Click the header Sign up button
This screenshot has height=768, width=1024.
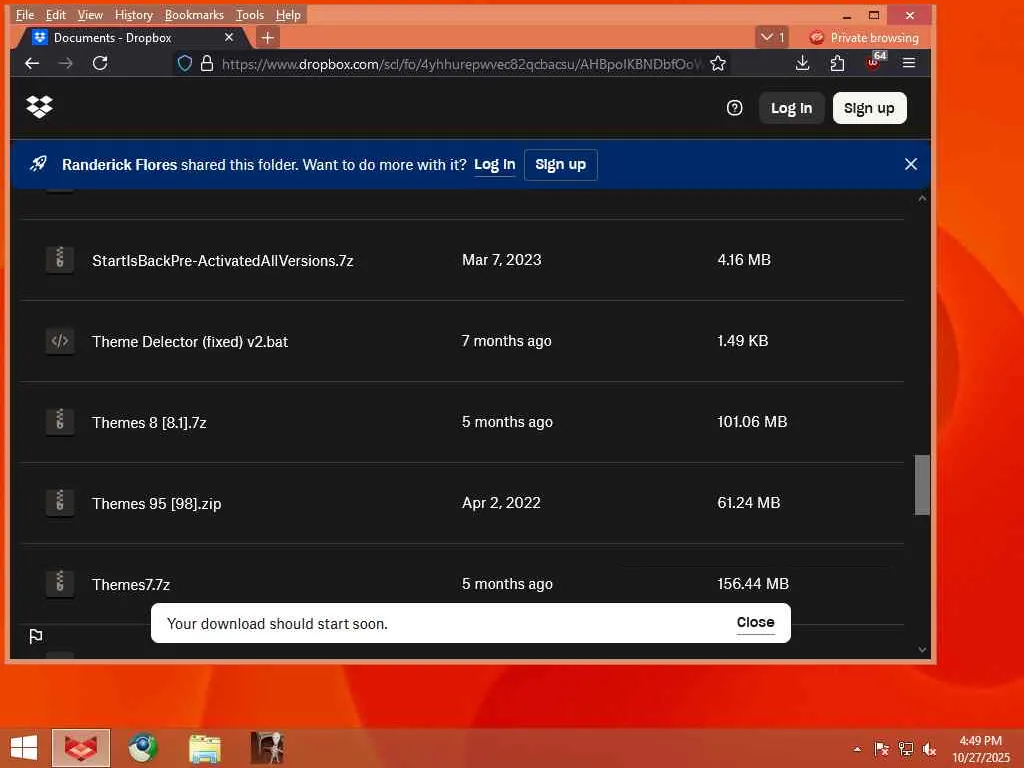869,108
